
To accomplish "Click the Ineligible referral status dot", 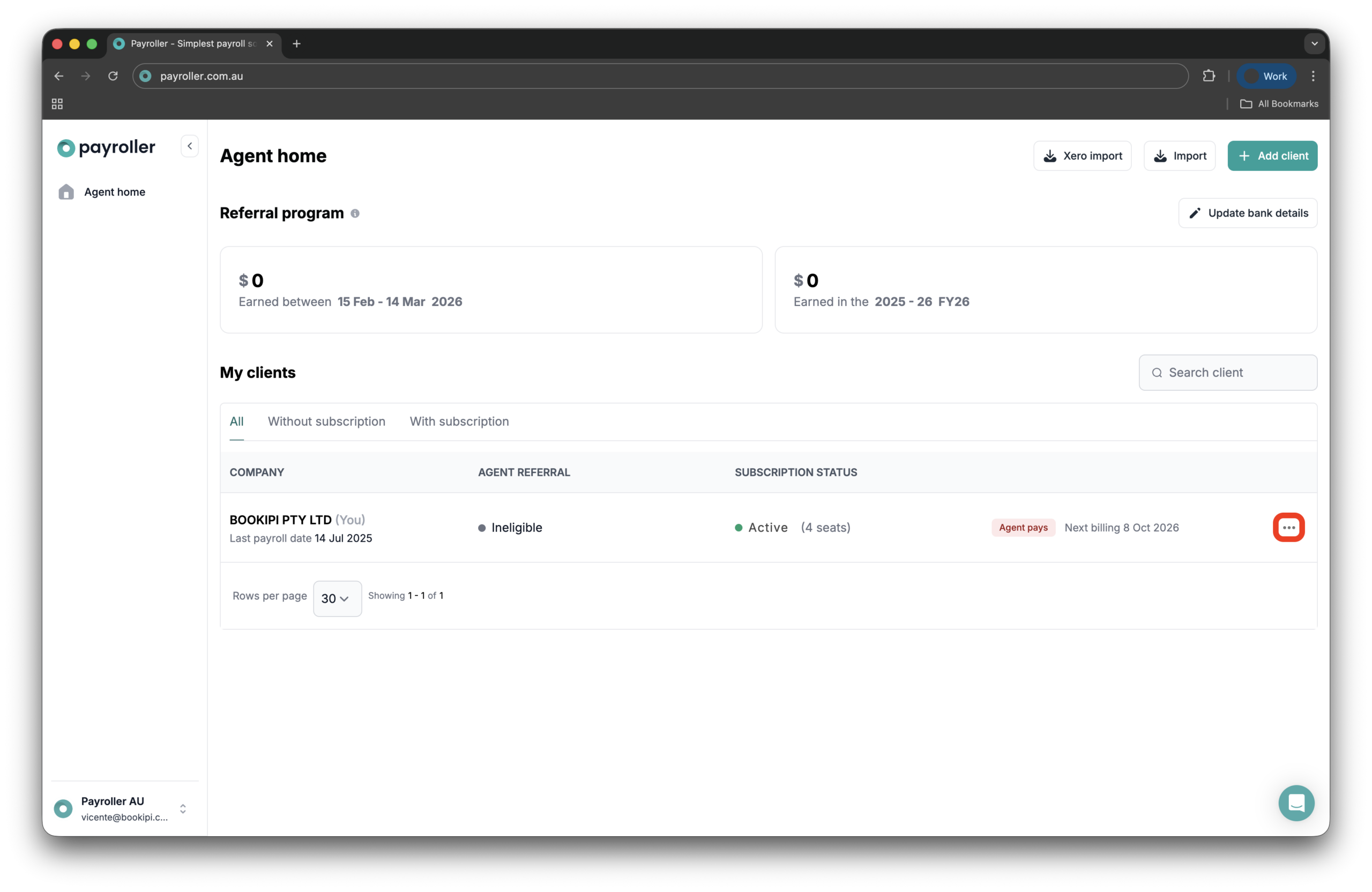I will (482, 528).
